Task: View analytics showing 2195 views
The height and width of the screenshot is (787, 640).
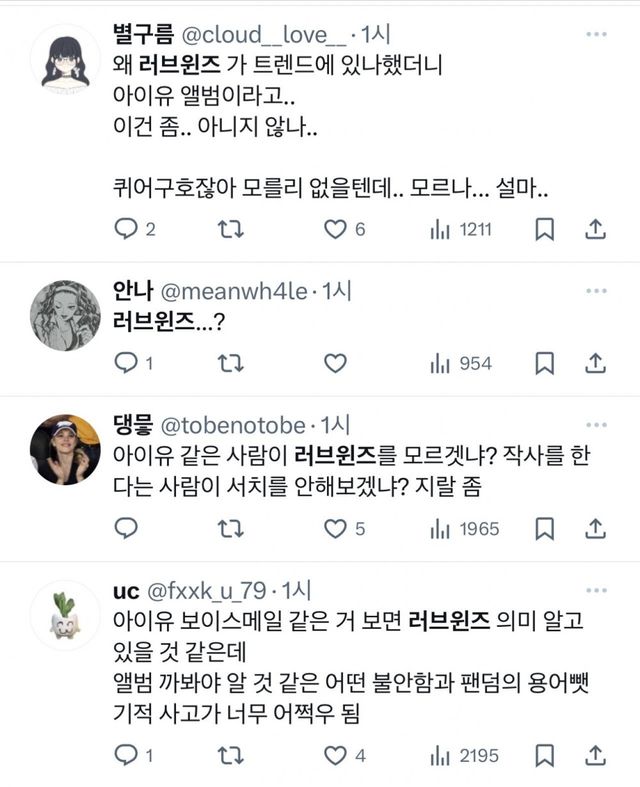Action: [464, 754]
